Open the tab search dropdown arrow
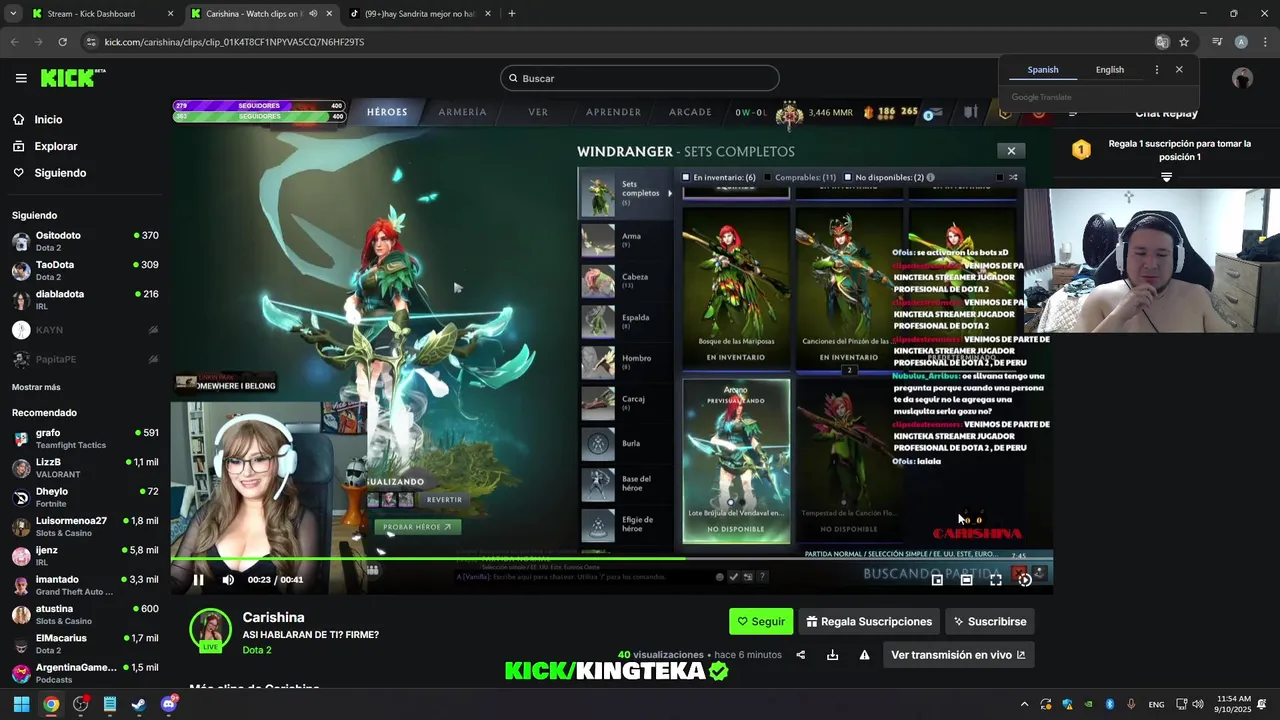 click(x=13, y=14)
